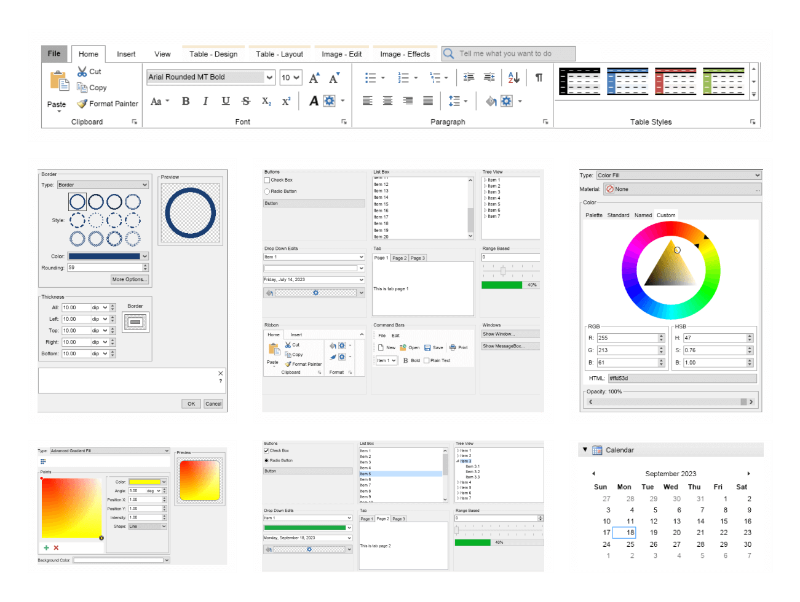
Task: Click the Show MessageBox... button
Action: coord(510,346)
